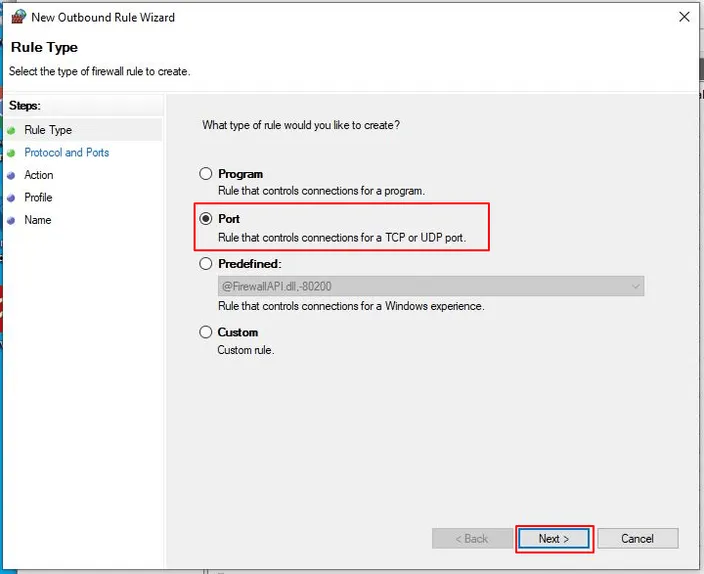Select the Custom rule radio button
704x574 pixels.
pyautogui.click(x=206, y=332)
